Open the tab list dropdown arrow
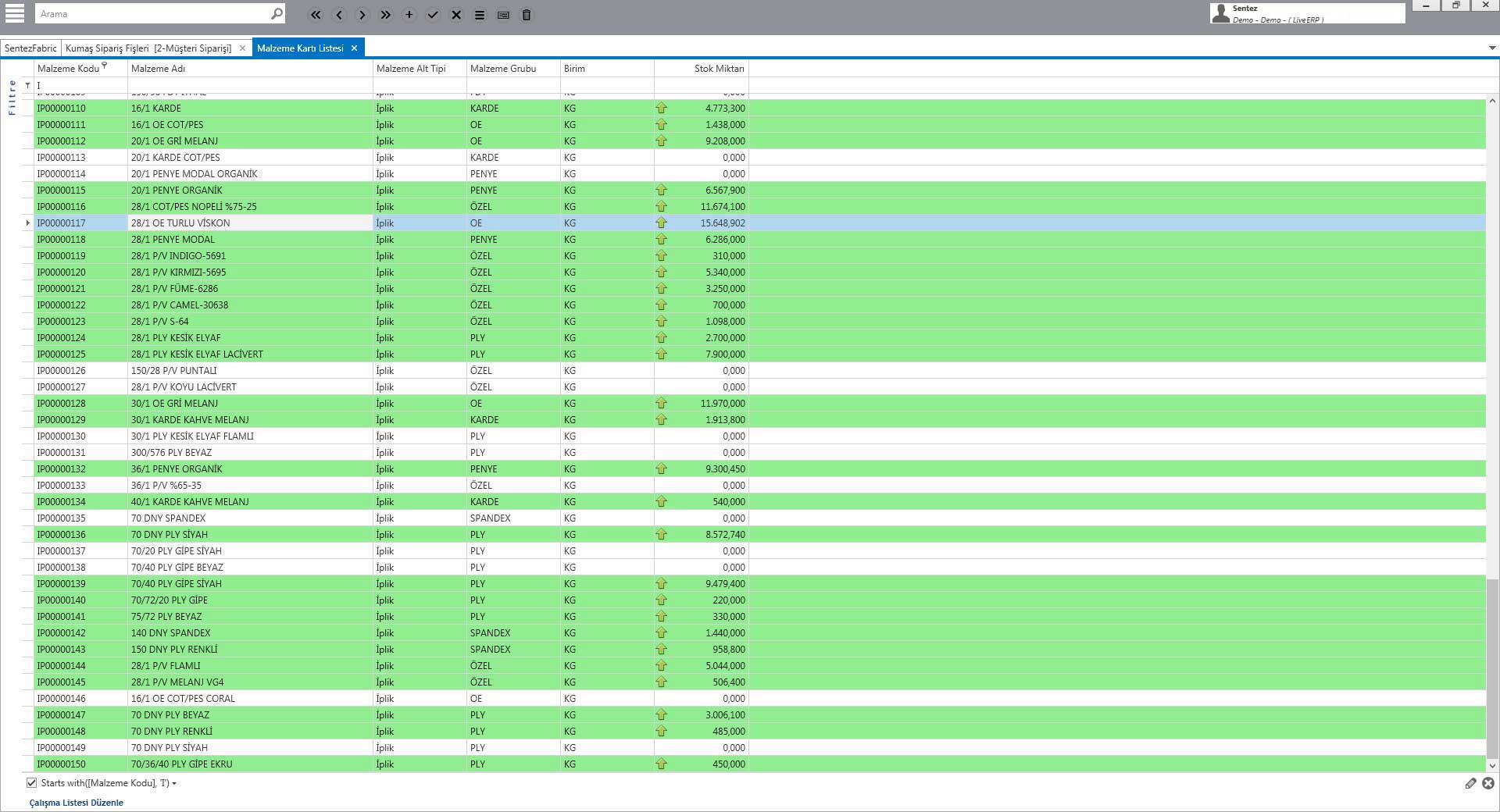 (1492, 48)
